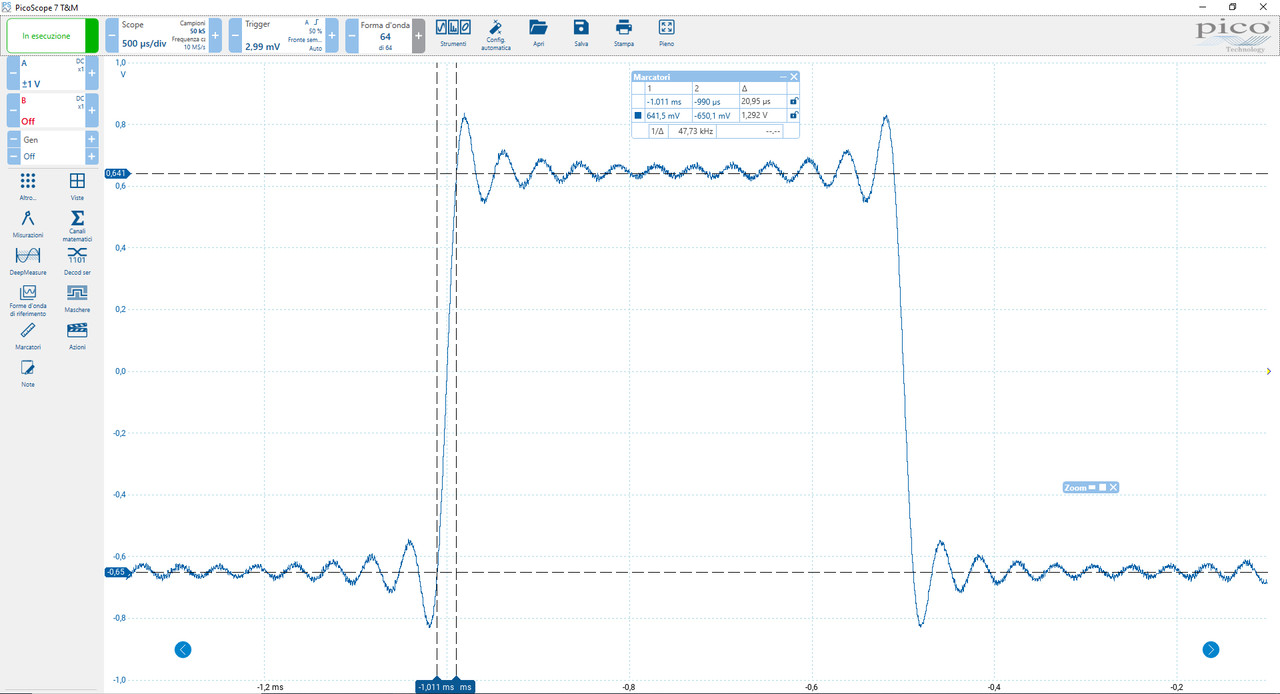Open Canali matematici math channels

click(x=77, y=226)
